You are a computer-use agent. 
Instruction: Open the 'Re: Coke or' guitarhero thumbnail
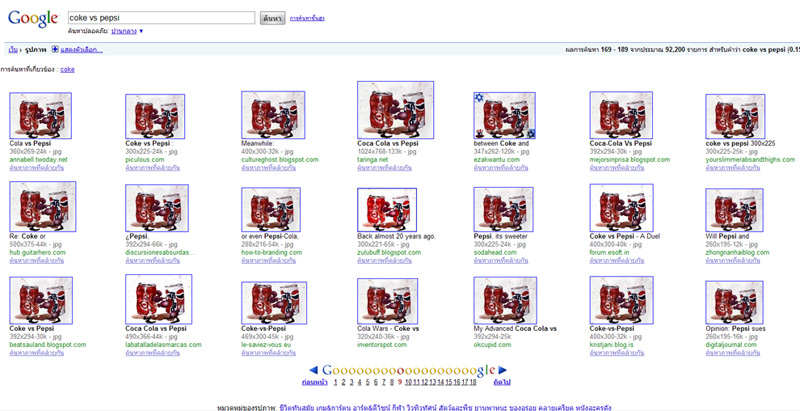[43, 207]
